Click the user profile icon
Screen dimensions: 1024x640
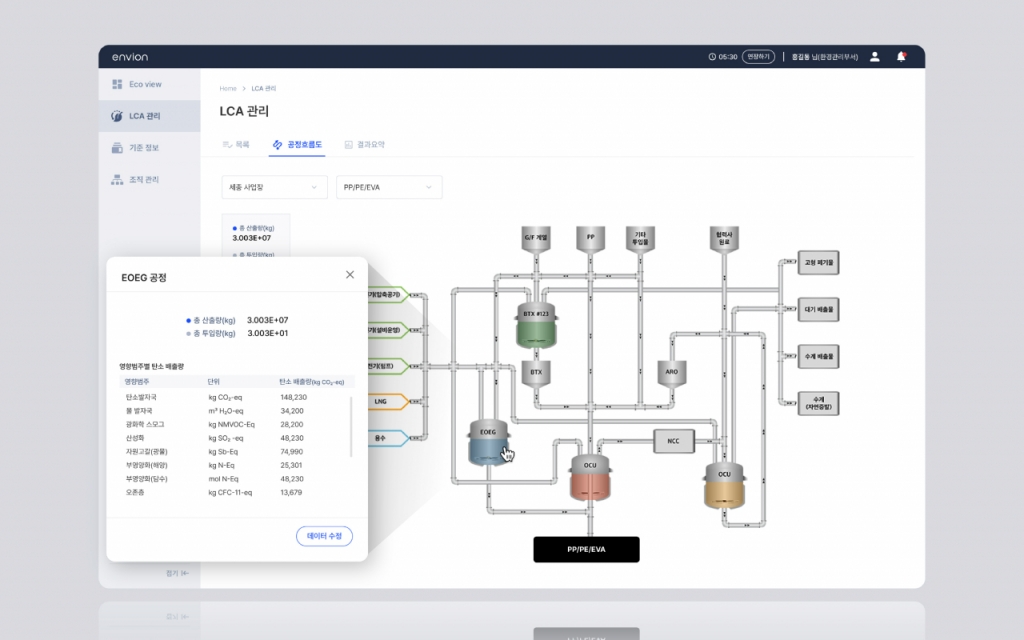875,57
